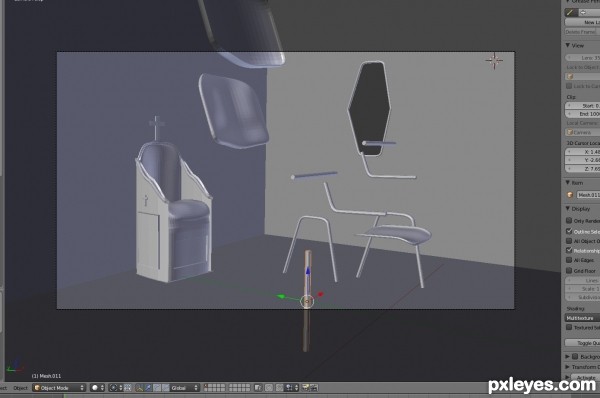Toggle lock camera and layers to scene
The height and width of the screenshot is (398, 600).
coord(258,388)
